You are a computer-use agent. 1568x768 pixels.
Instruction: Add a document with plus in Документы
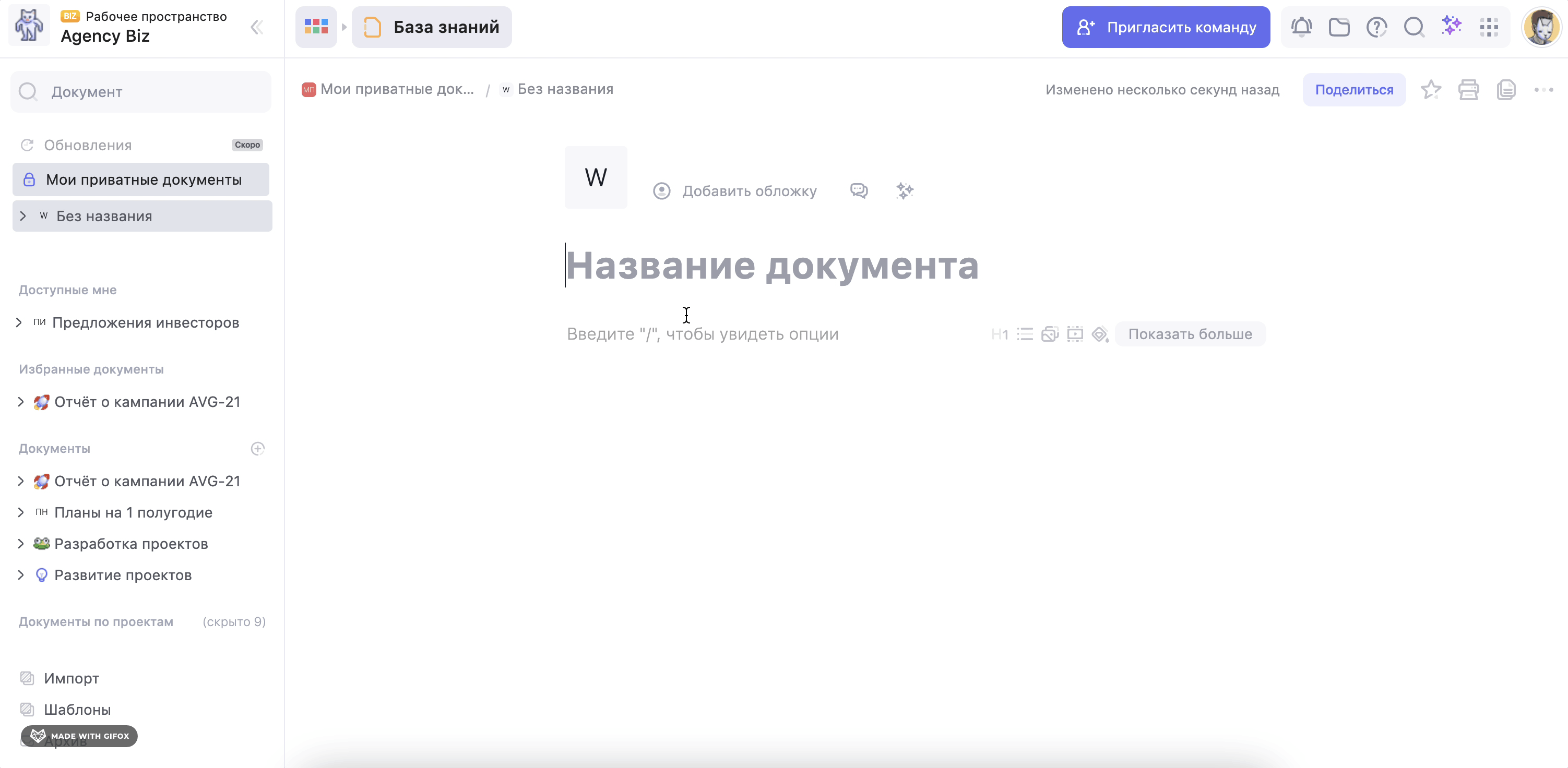257,449
